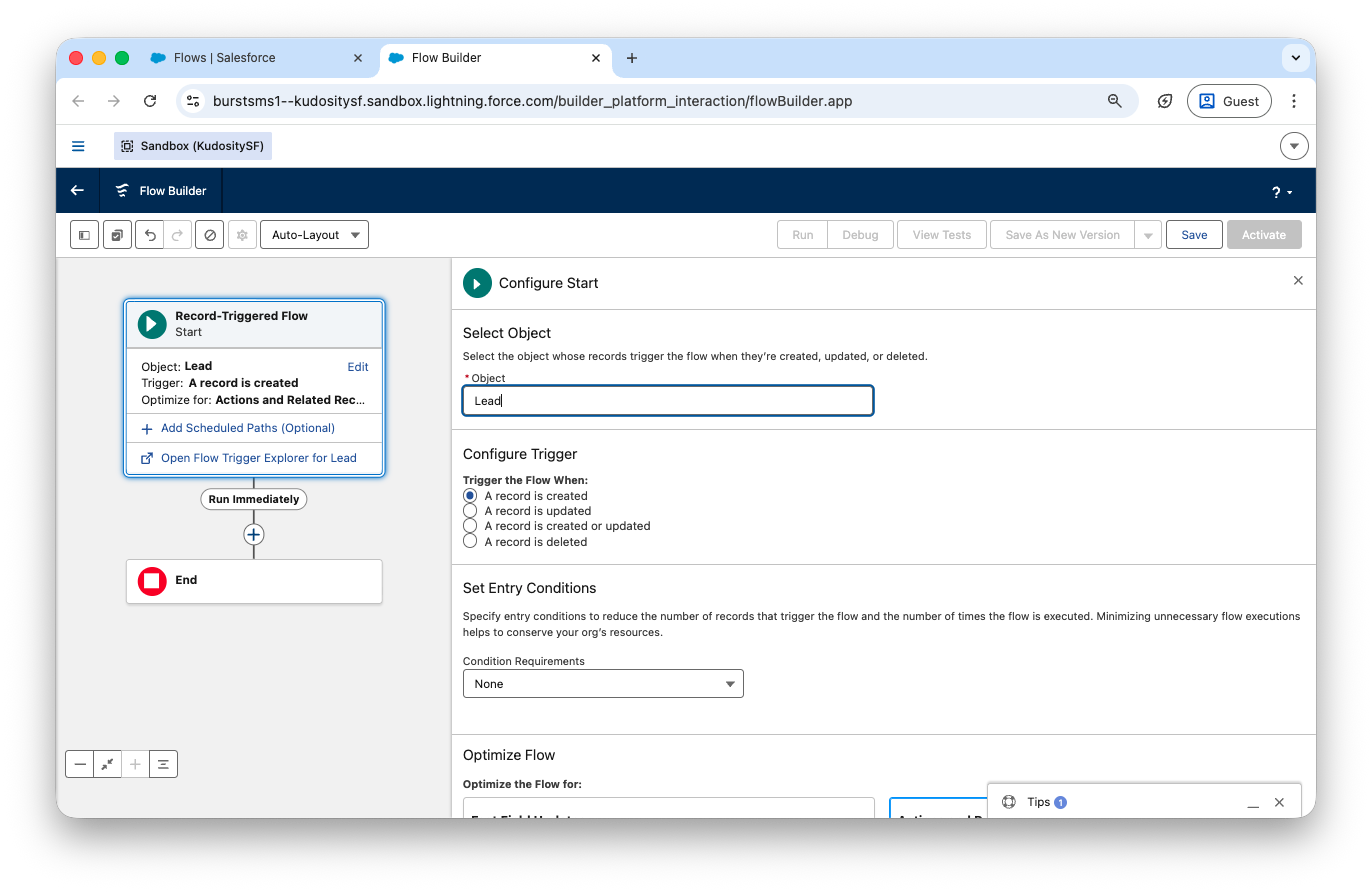Viewport: 1372px width, 892px height.
Task: Click the Object input field containing Lead
Action: [667, 401]
